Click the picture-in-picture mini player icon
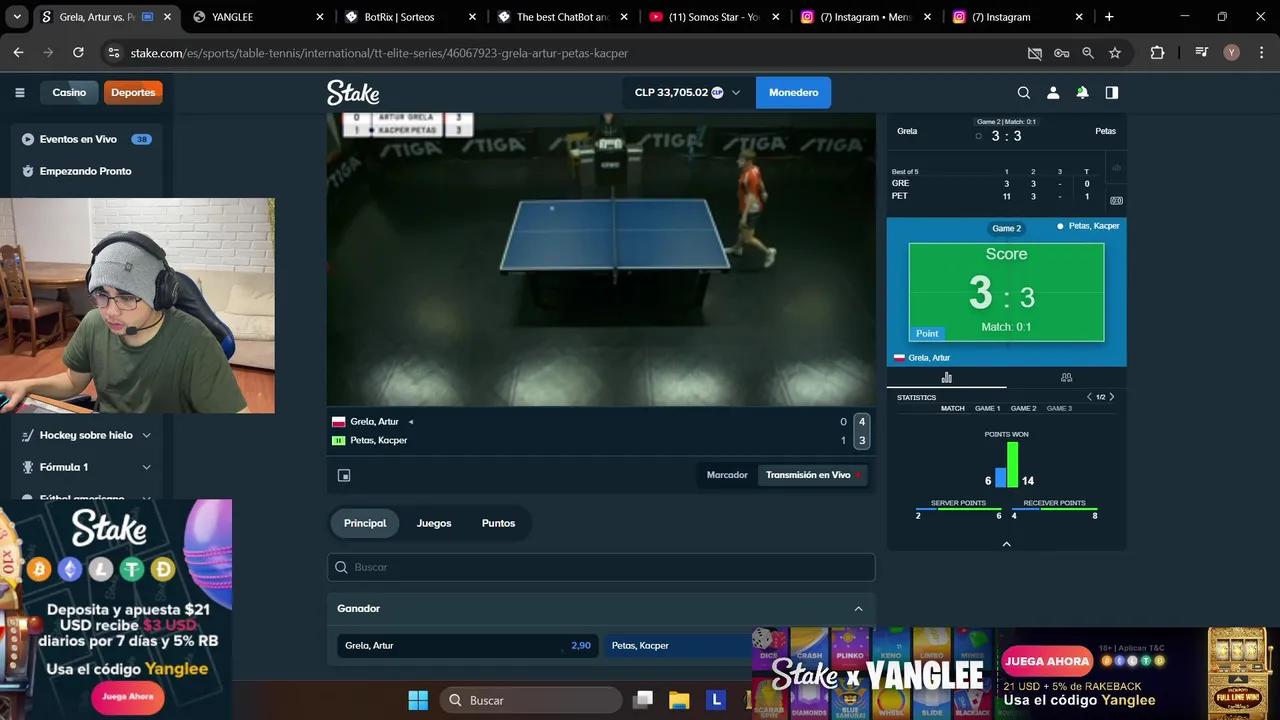 coord(344,476)
